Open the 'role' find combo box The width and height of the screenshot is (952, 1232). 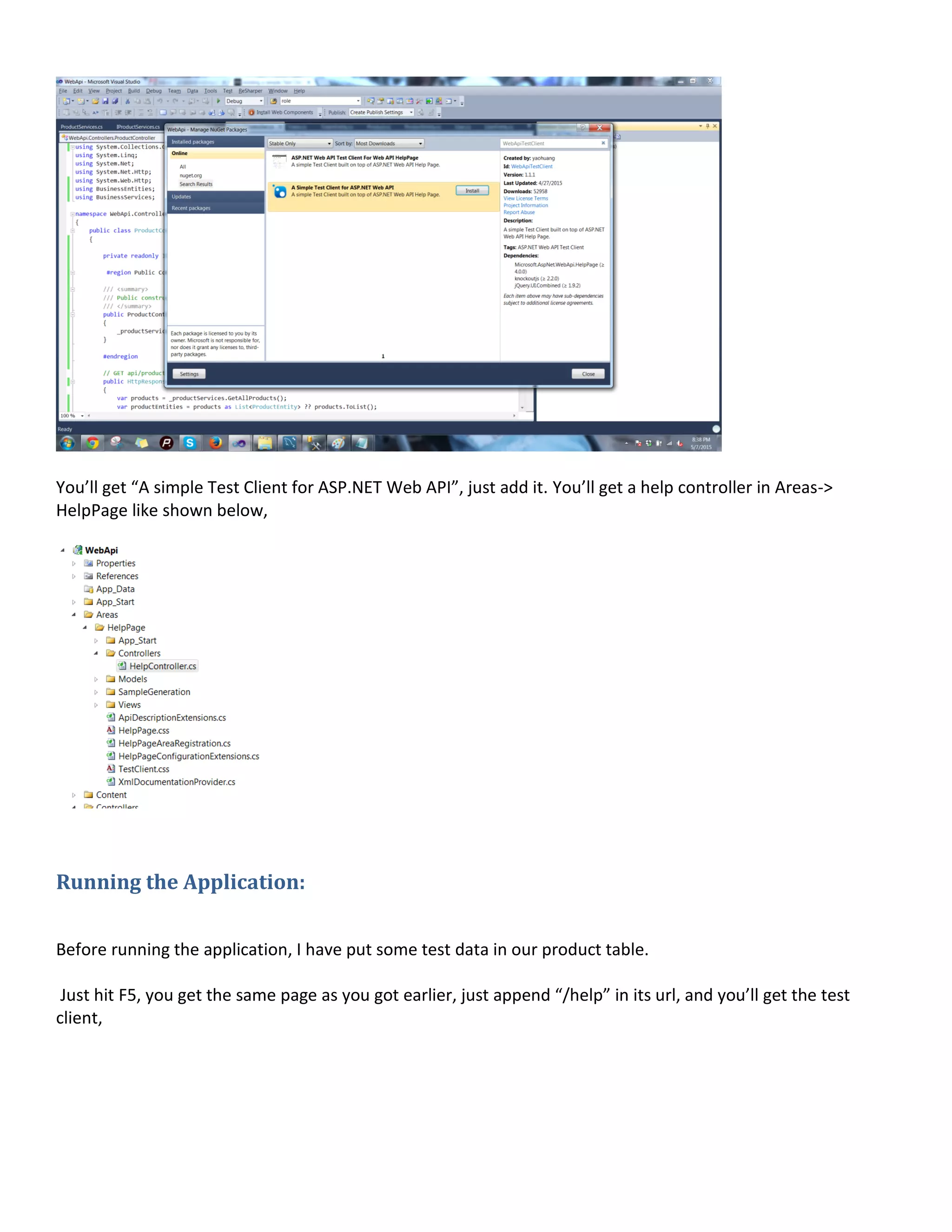[x=358, y=101]
